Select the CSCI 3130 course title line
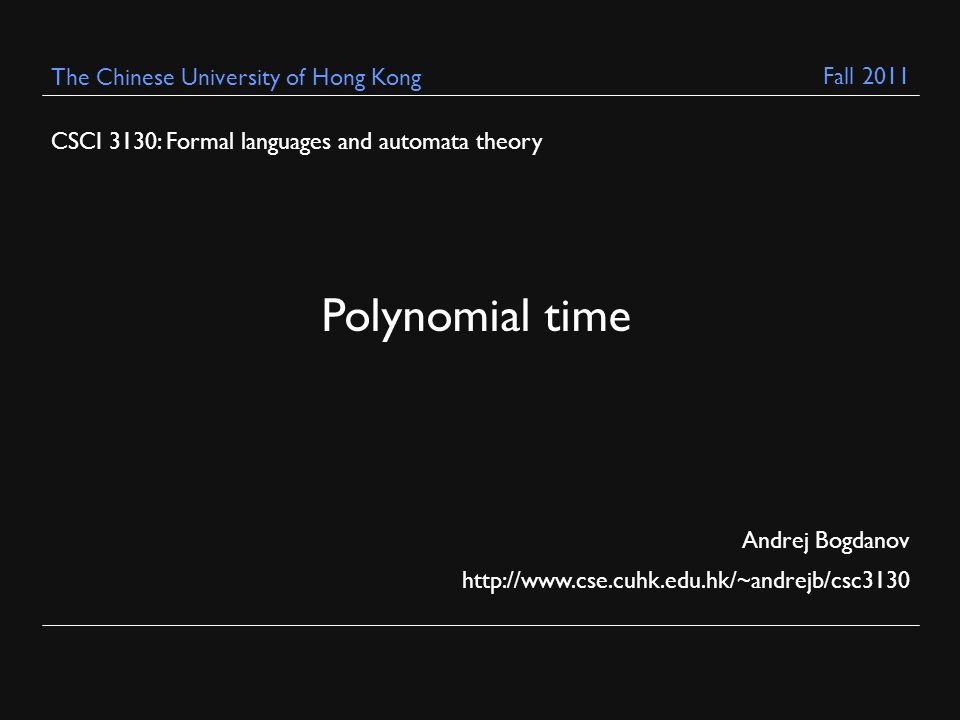The height and width of the screenshot is (720, 960). pos(297,142)
